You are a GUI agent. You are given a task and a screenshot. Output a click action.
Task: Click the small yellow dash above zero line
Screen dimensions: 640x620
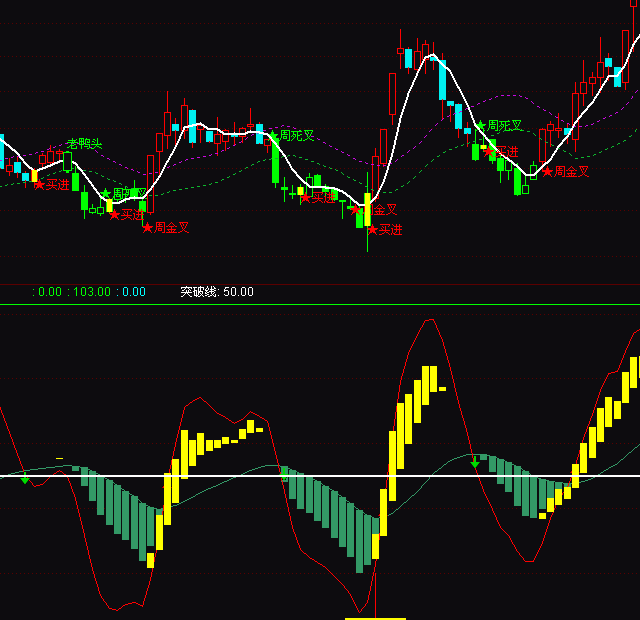[x=59, y=458]
